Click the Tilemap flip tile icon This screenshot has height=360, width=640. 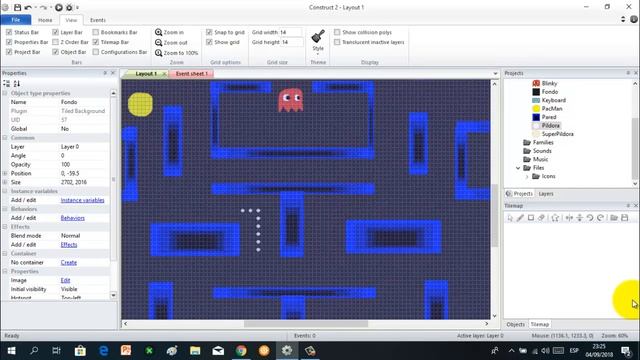pyautogui.click(x=579, y=218)
